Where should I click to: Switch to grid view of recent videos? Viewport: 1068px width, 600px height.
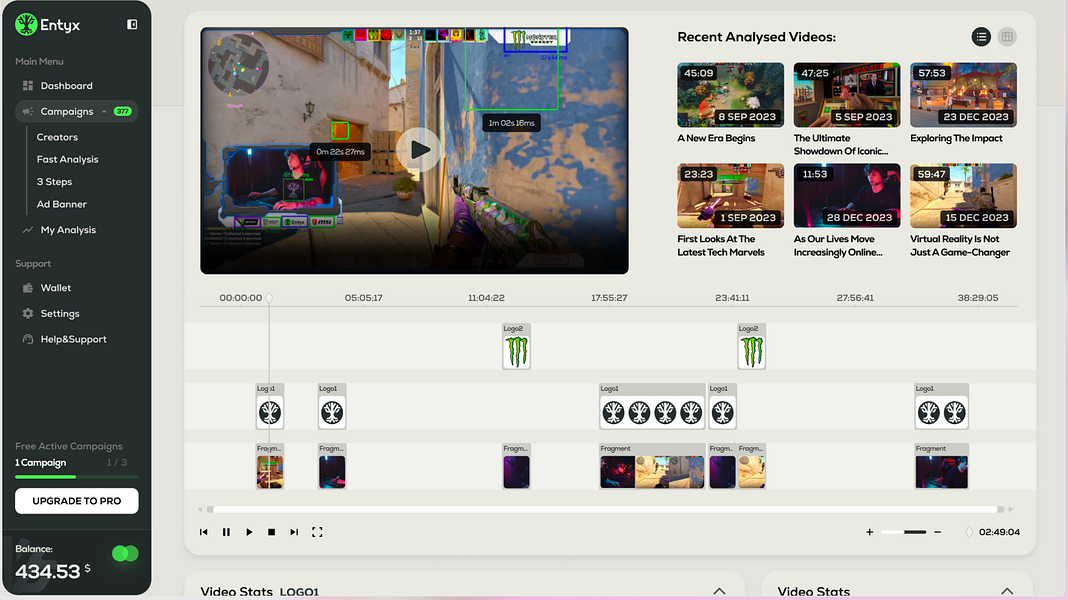point(1007,37)
